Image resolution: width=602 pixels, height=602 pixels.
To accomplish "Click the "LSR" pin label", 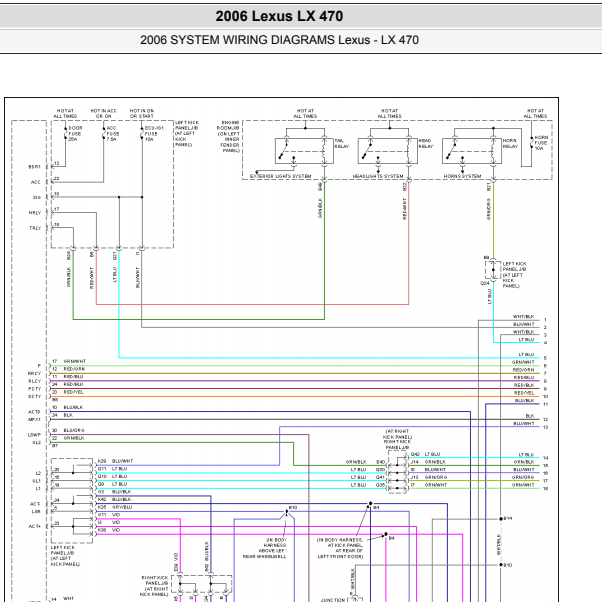I will [36, 511].
